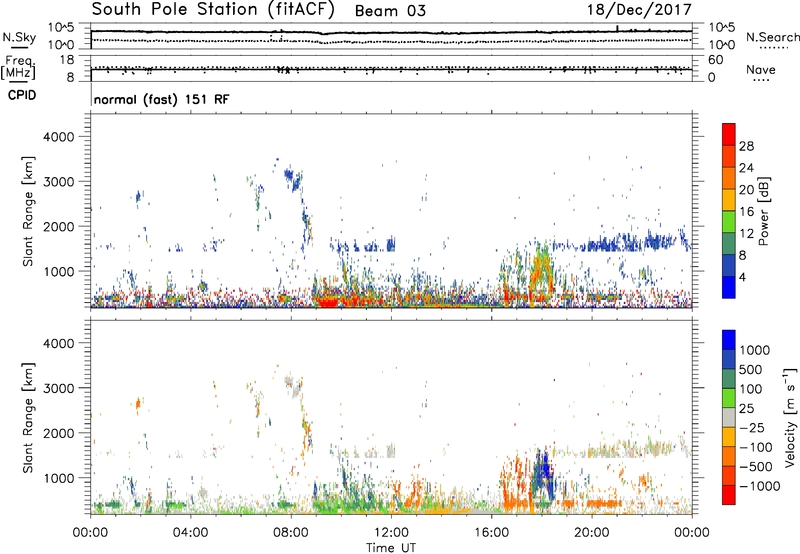Click the -500 tick on Velocity colorbar
Image resolution: width=800 pixels, height=554 pixels.
tap(756, 467)
